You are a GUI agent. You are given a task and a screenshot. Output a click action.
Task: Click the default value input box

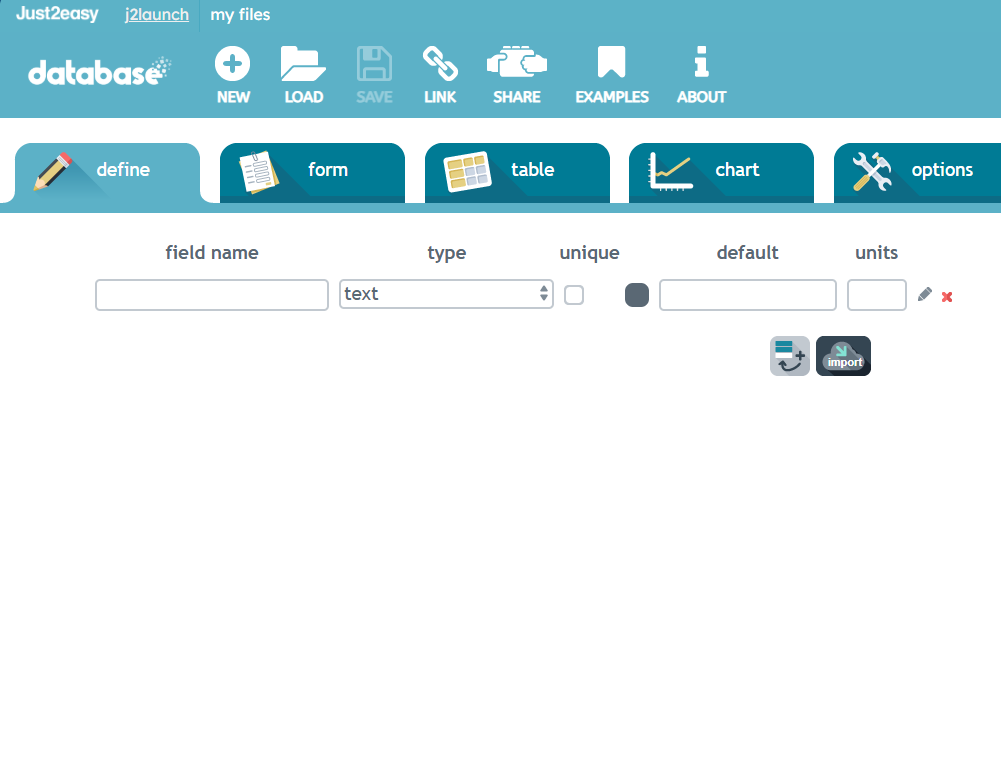coord(748,295)
